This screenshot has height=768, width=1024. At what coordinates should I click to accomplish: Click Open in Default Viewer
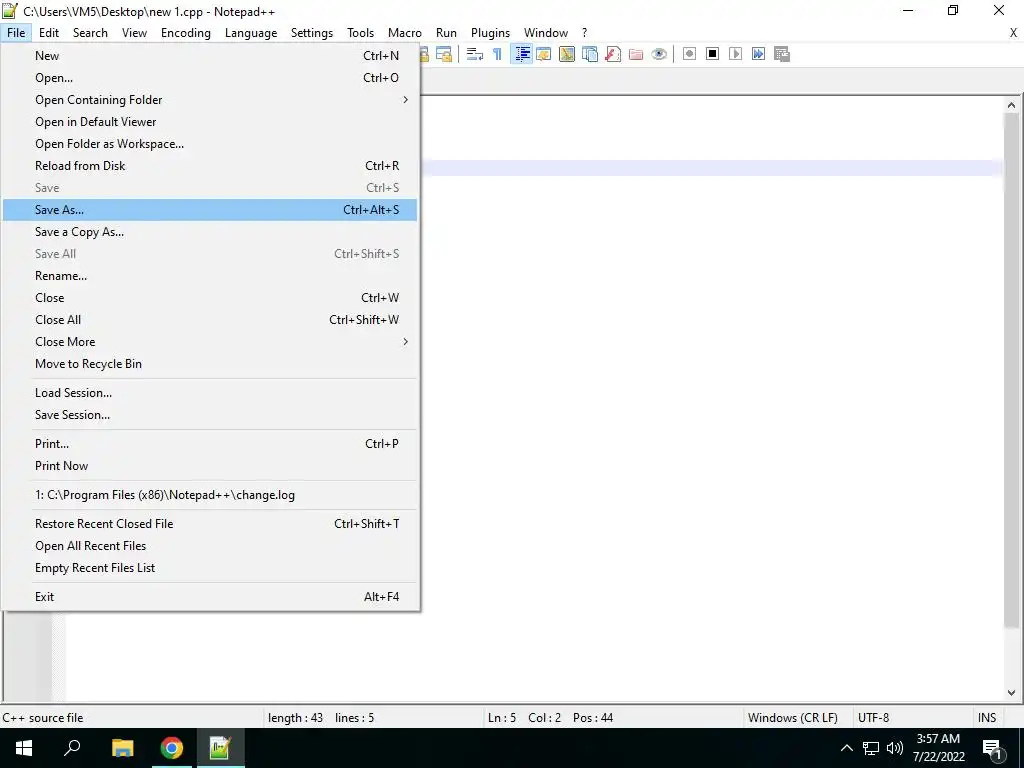[x=210, y=122]
